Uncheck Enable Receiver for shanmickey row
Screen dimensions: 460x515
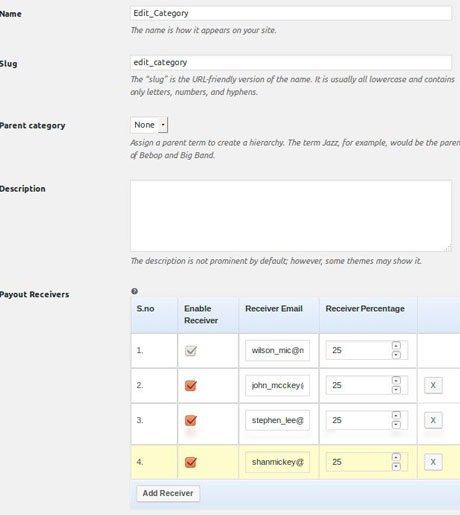tap(191, 462)
